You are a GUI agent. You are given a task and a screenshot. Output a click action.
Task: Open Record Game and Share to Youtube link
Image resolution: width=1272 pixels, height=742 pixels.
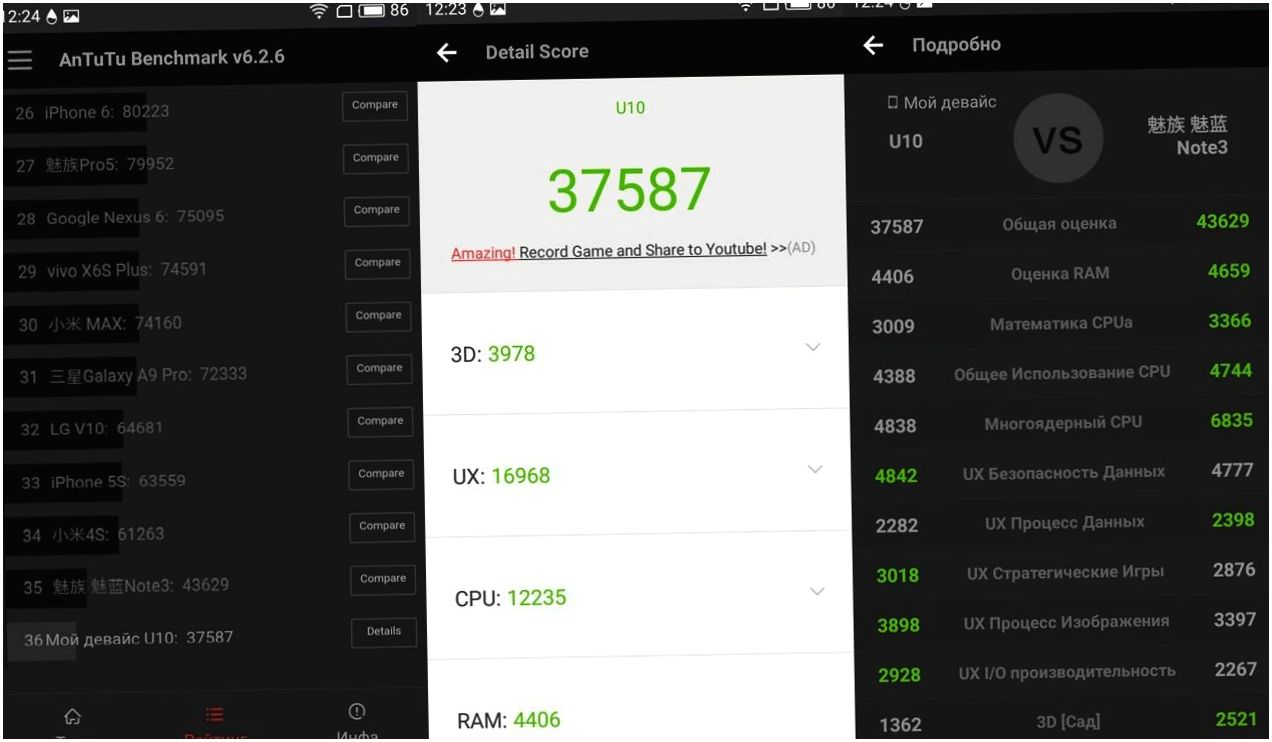click(x=643, y=251)
